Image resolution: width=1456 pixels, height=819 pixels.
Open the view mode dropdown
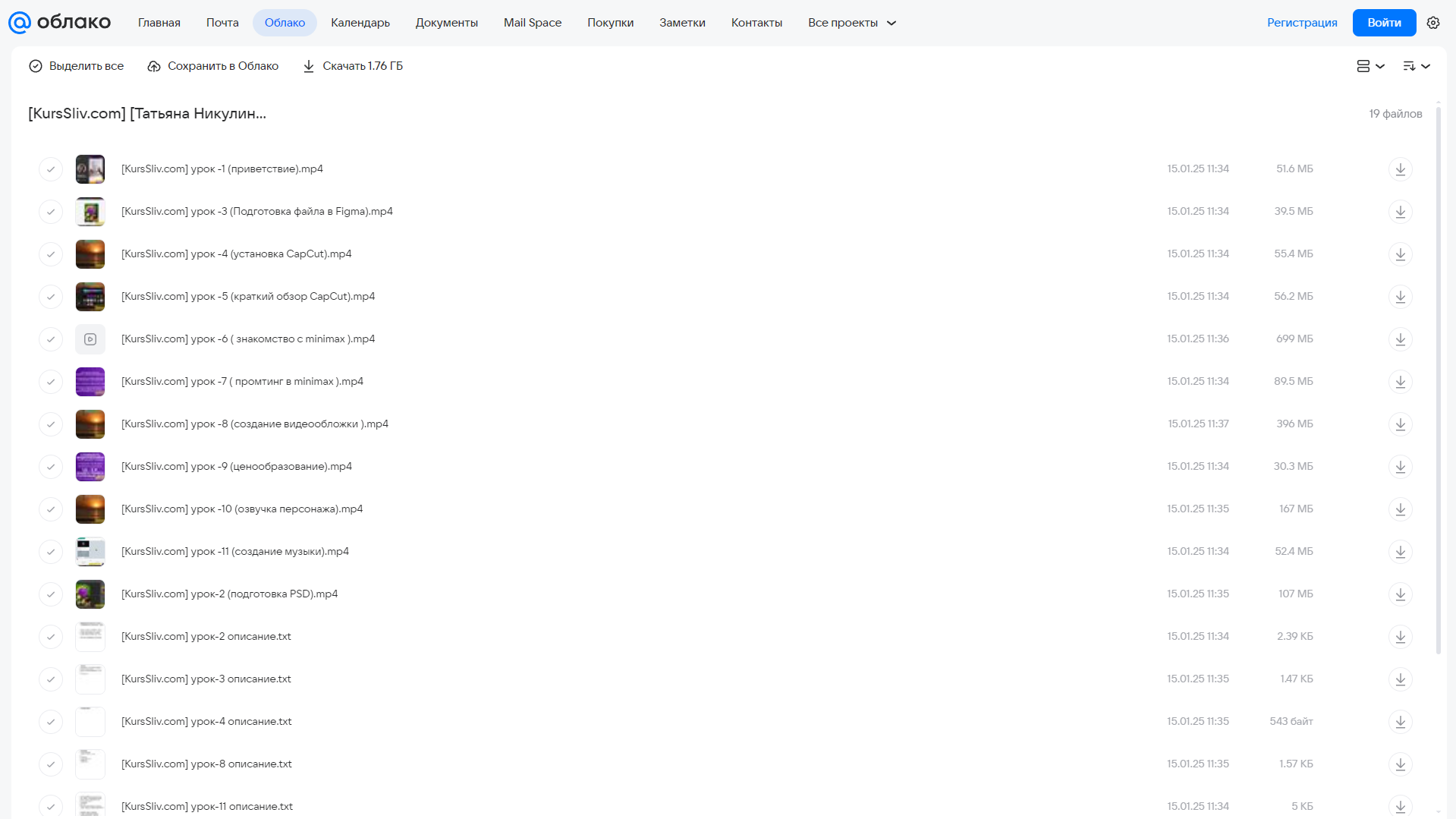pyautogui.click(x=1371, y=66)
